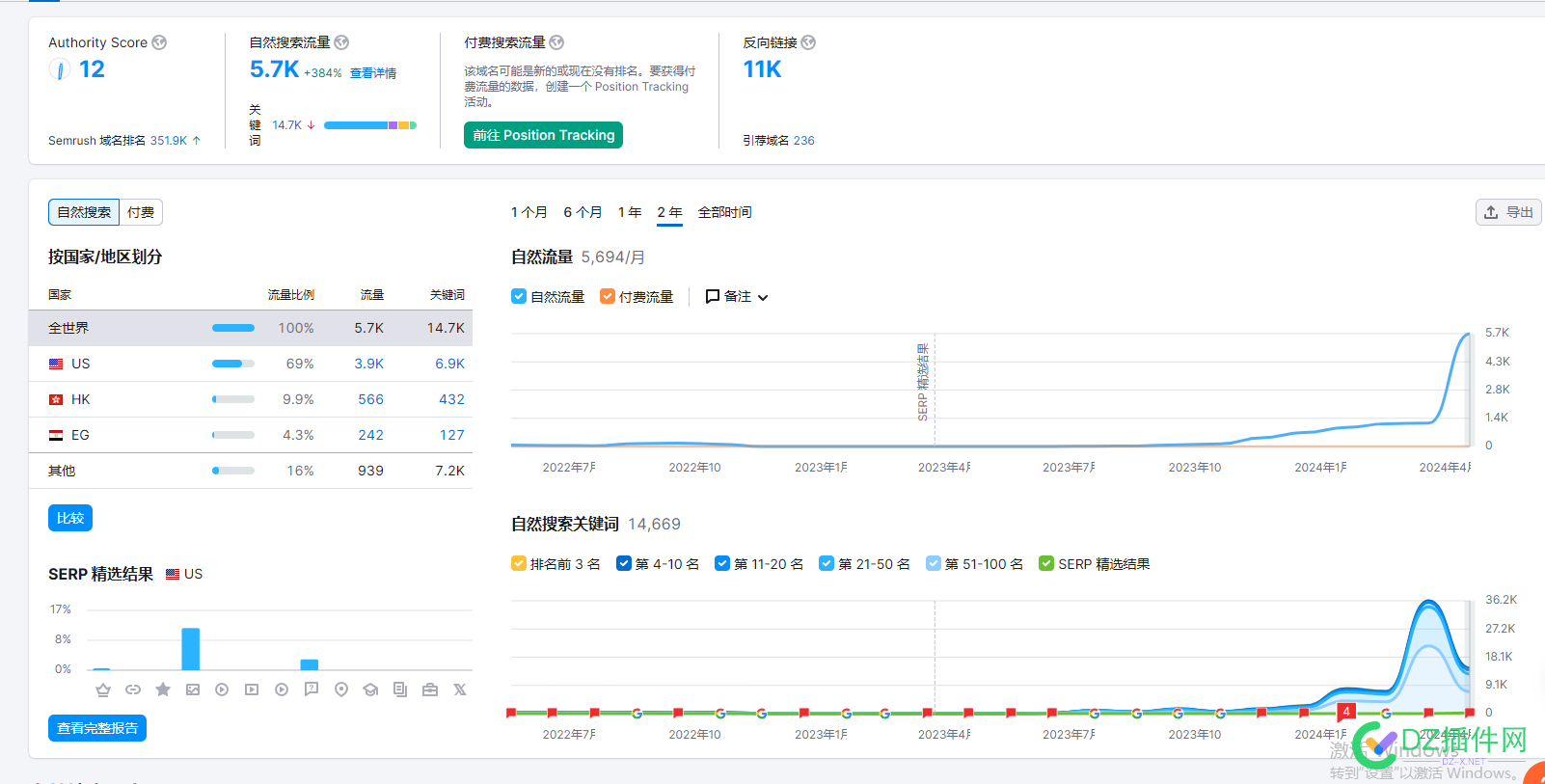Toggle the 第 51-100 名 checkbox
Image resolution: width=1545 pixels, height=784 pixels.
point(934,563)
